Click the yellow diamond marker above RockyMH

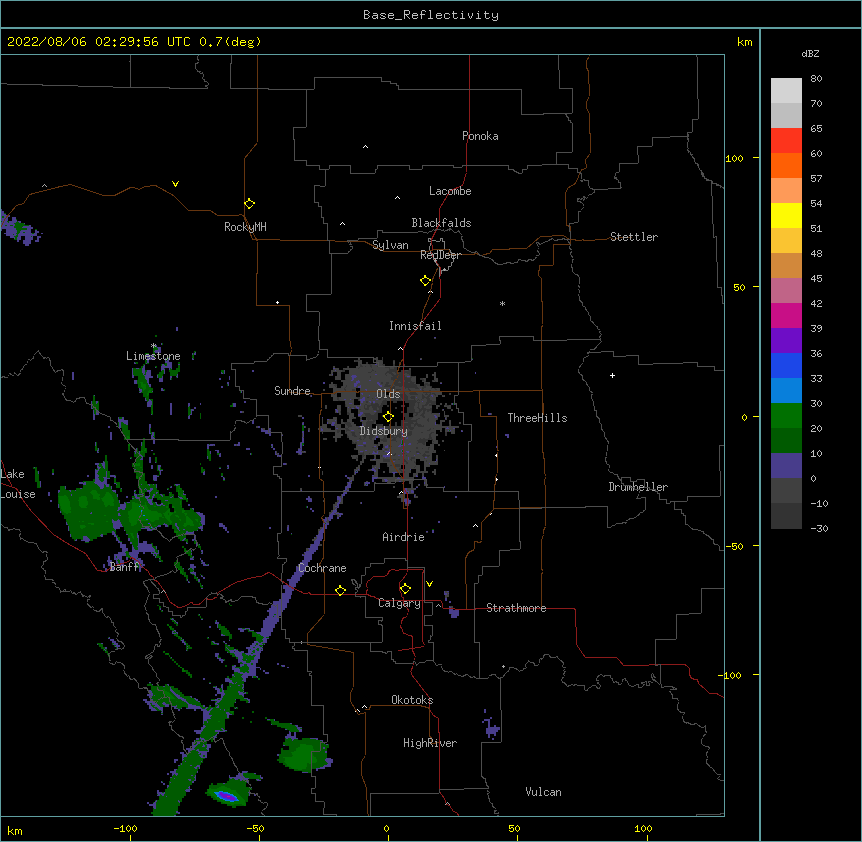click(249, 204)
